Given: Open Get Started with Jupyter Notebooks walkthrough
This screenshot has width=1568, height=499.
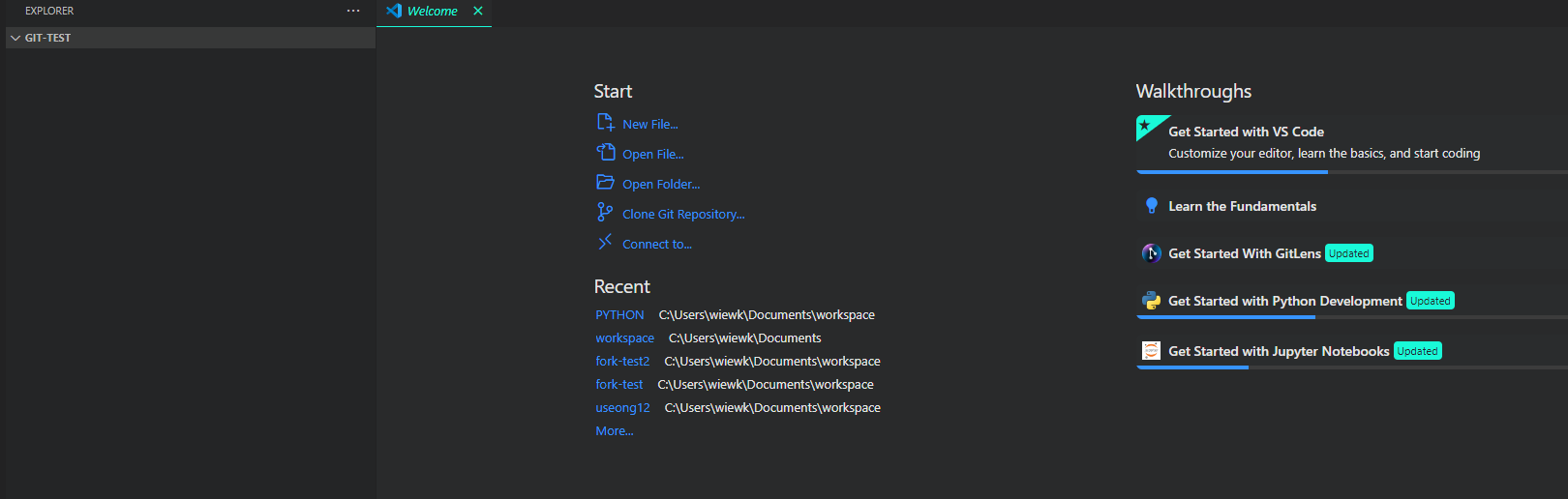Looking at the screenshot, I should (x=1352, y=351).
